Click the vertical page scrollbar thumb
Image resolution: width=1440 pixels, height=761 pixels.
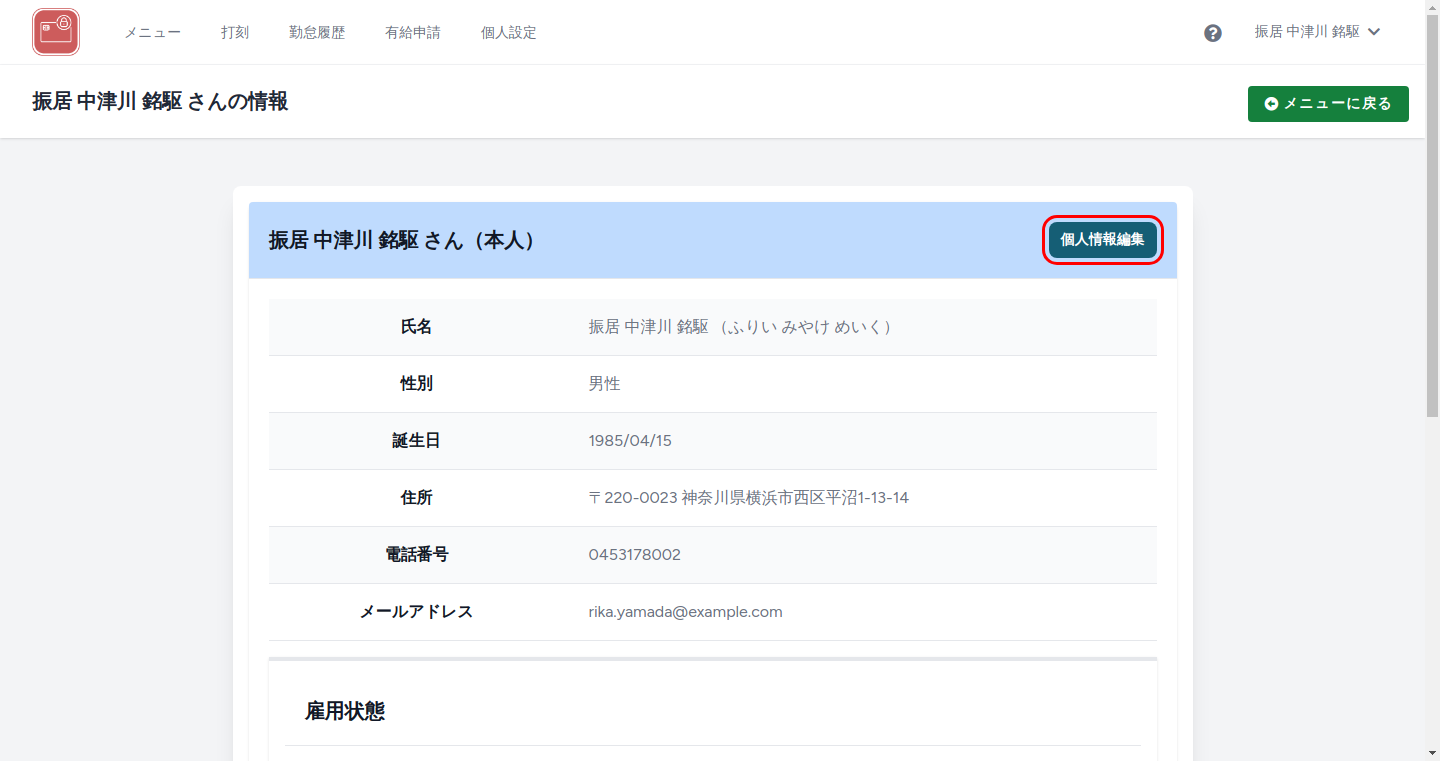tap(1432, 215)
